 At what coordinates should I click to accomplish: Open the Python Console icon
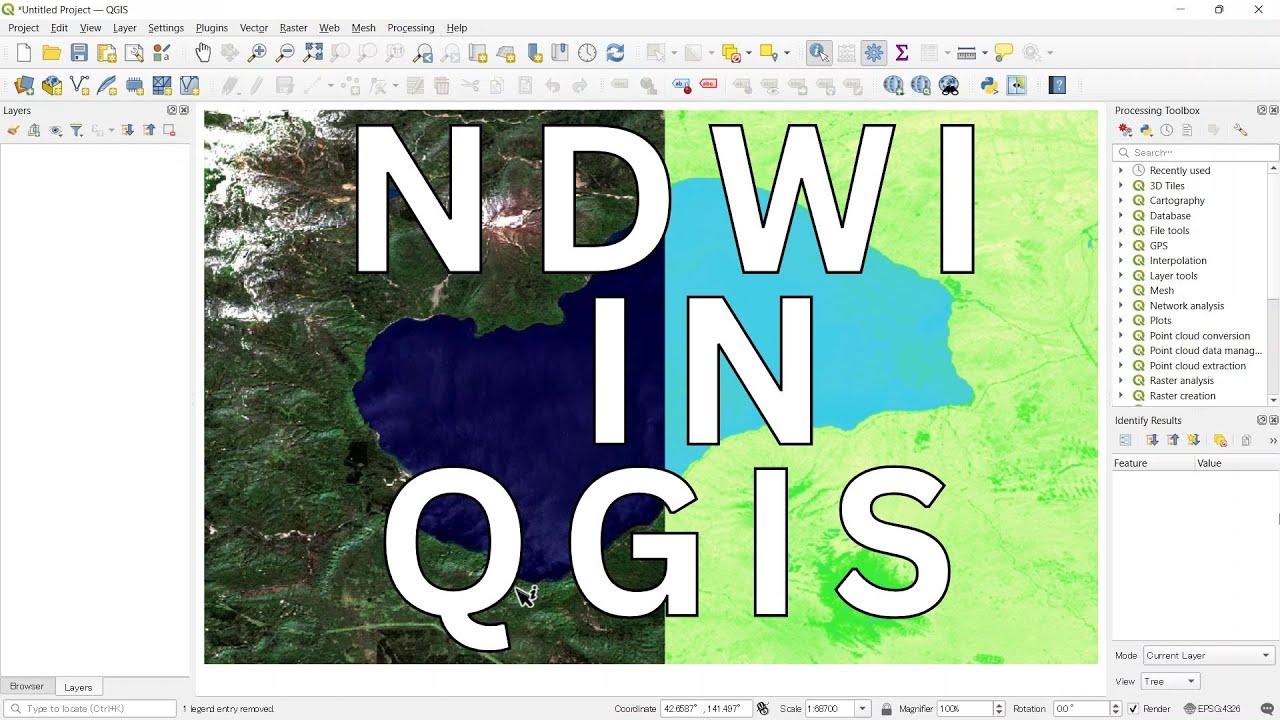coord(989,86)
